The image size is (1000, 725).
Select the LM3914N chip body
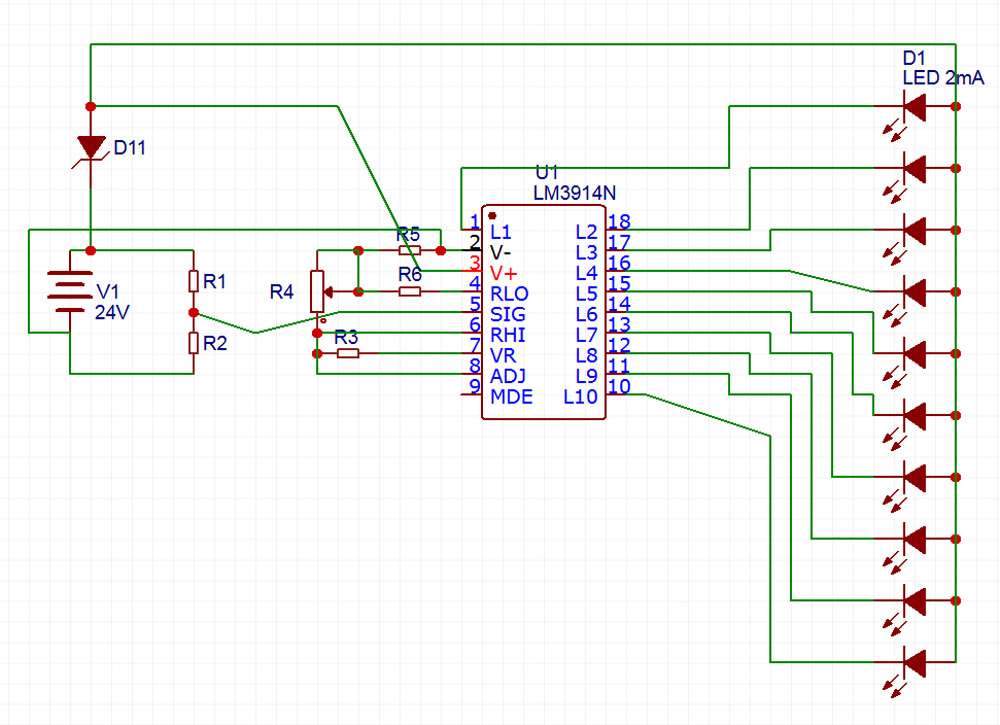pos(543,312)
